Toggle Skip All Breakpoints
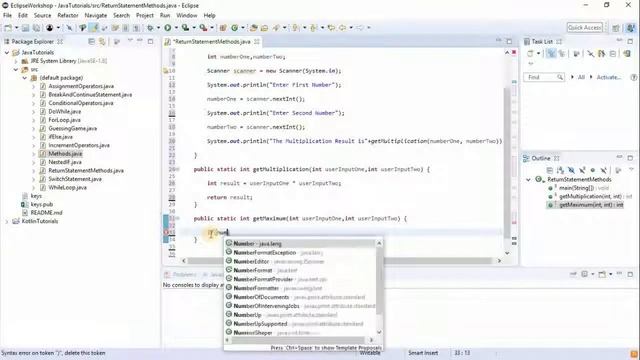This screenshot has height=360, width=640. tap(69, 28)
